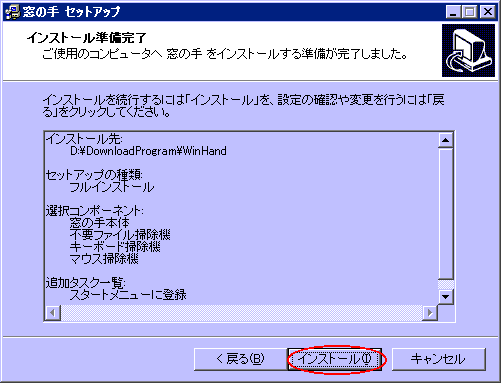This screenshot has height=383, width=501.
Task: Click the horizontal scrollbar track
Action: [241, 313]
